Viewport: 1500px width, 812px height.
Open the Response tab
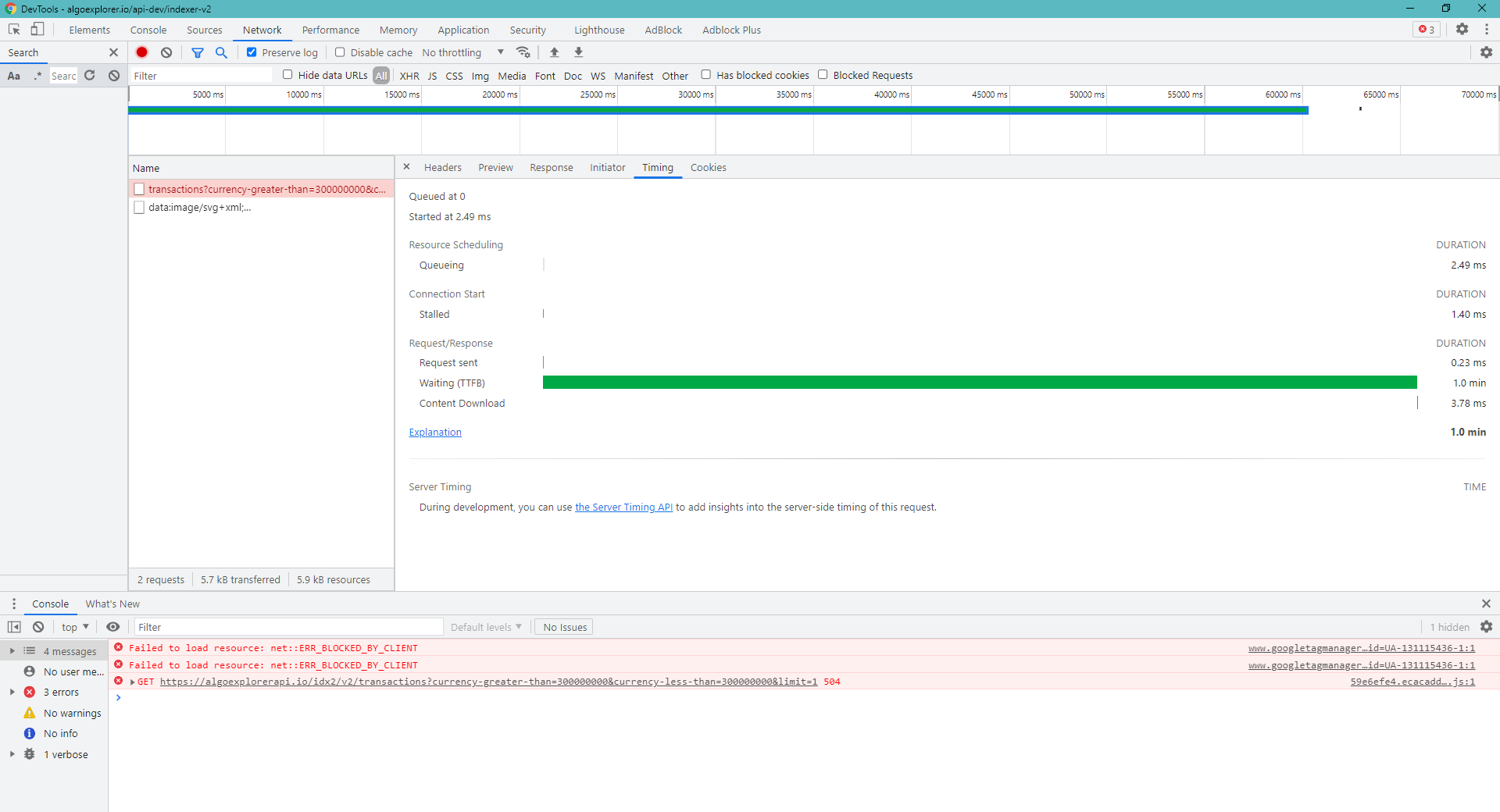click(551, 167)
